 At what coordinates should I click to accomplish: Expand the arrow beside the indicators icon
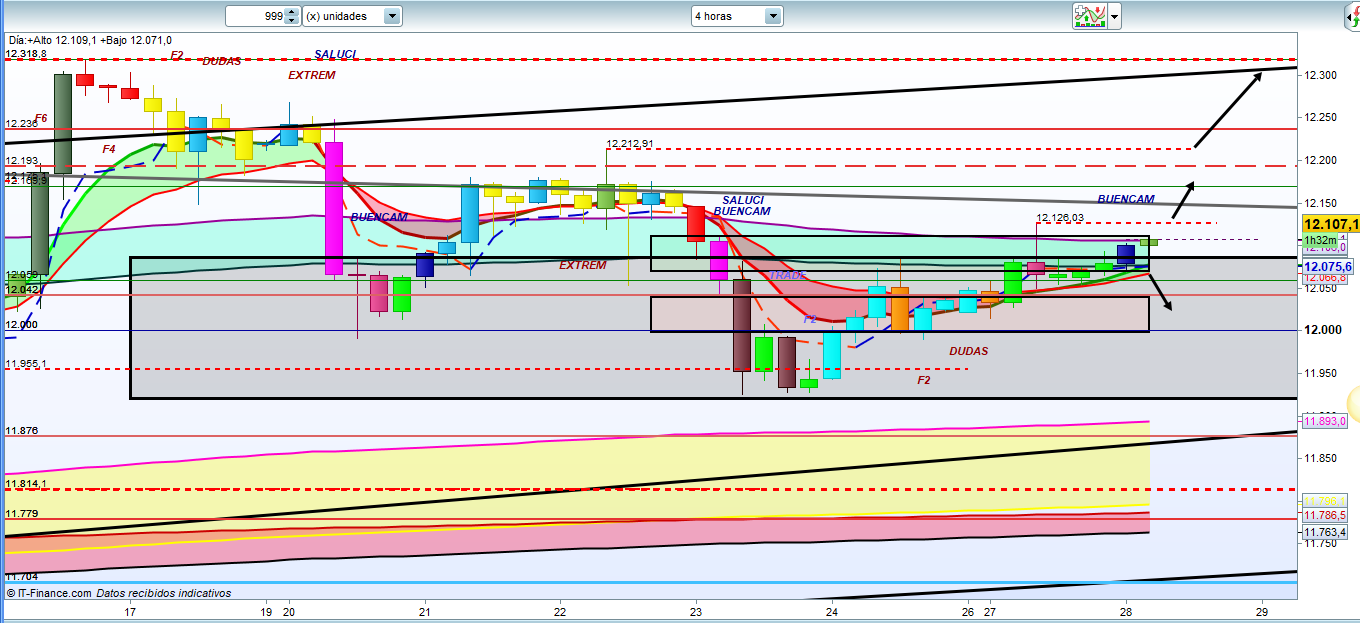[x=1114, y=17]
